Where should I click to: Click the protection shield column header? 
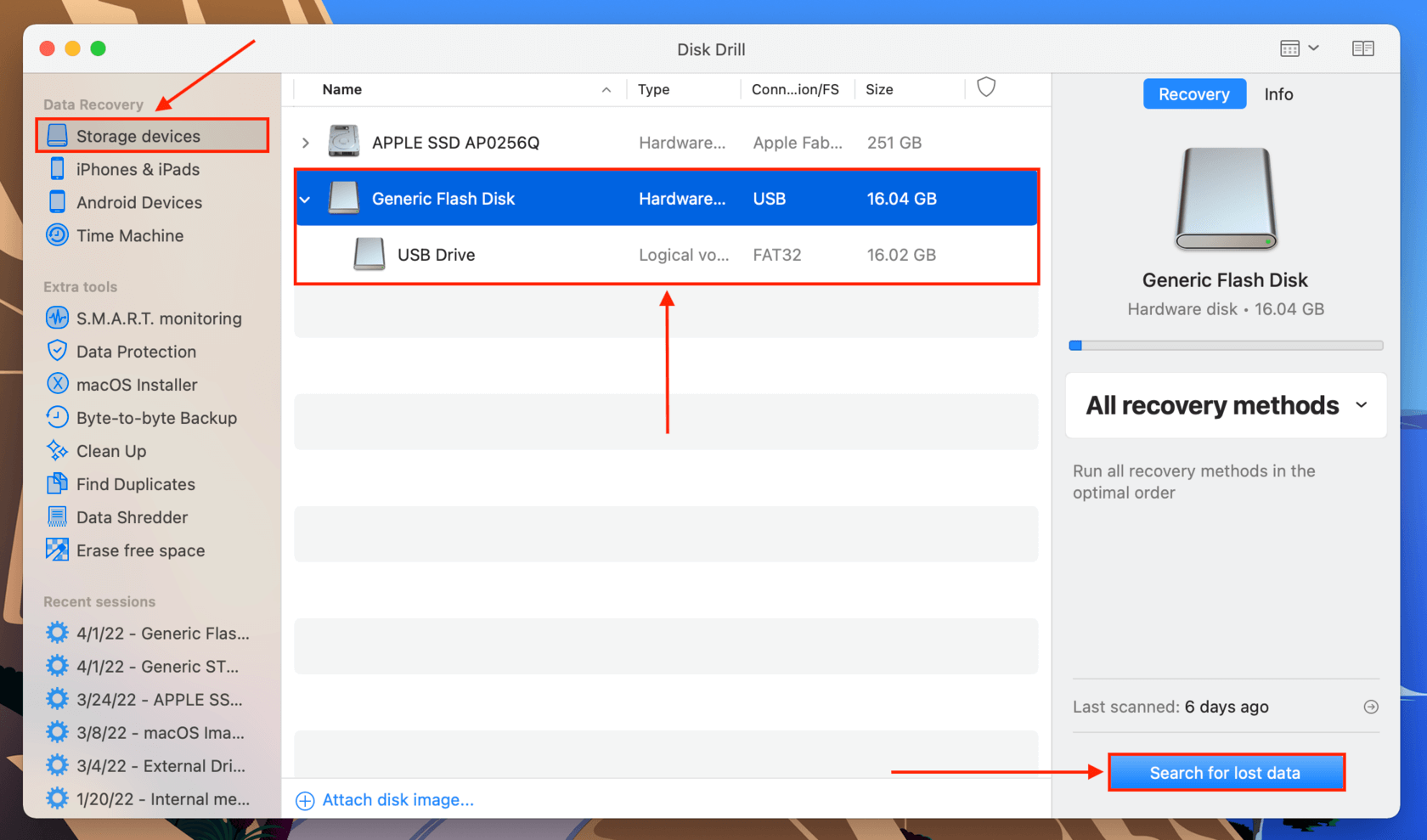pos(985,87)
